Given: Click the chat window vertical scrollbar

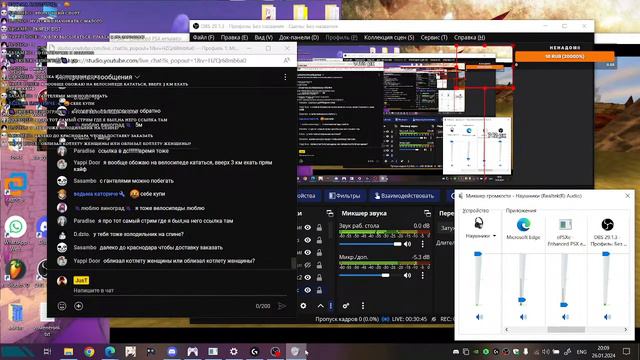Looking at the screenshot, I should pos(293,262).
